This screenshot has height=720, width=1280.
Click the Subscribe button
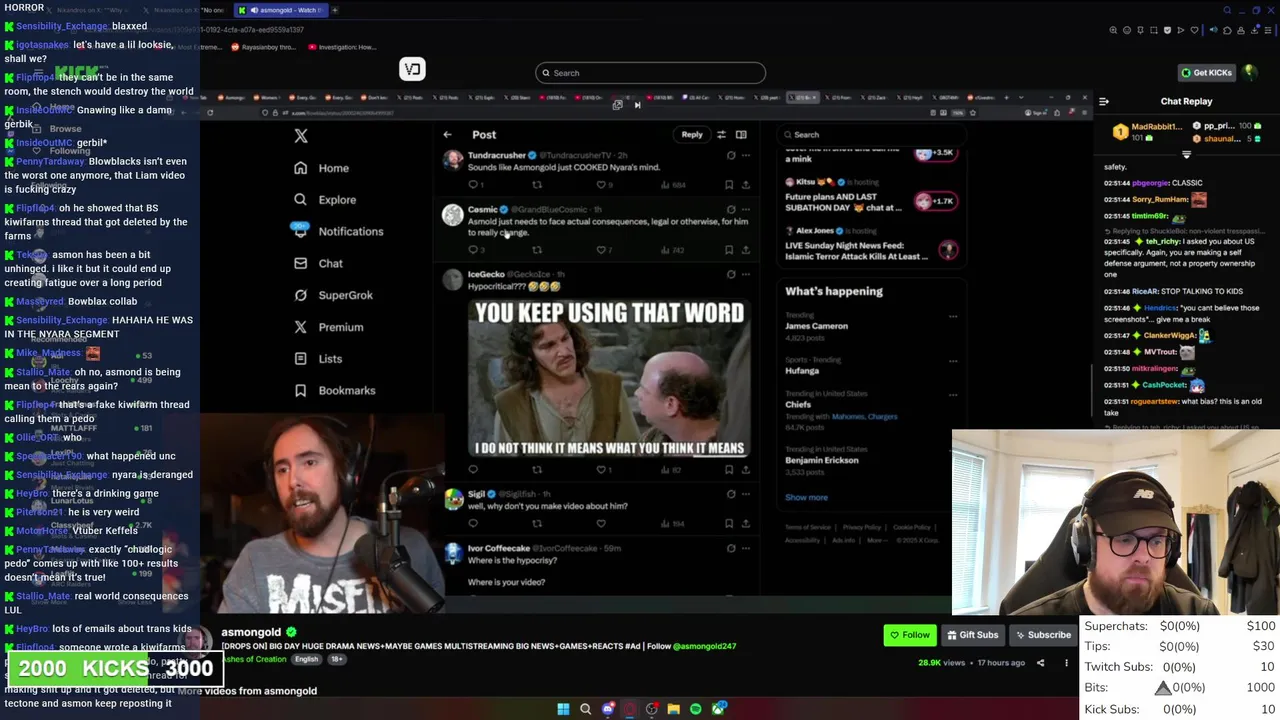point(1043,635)
